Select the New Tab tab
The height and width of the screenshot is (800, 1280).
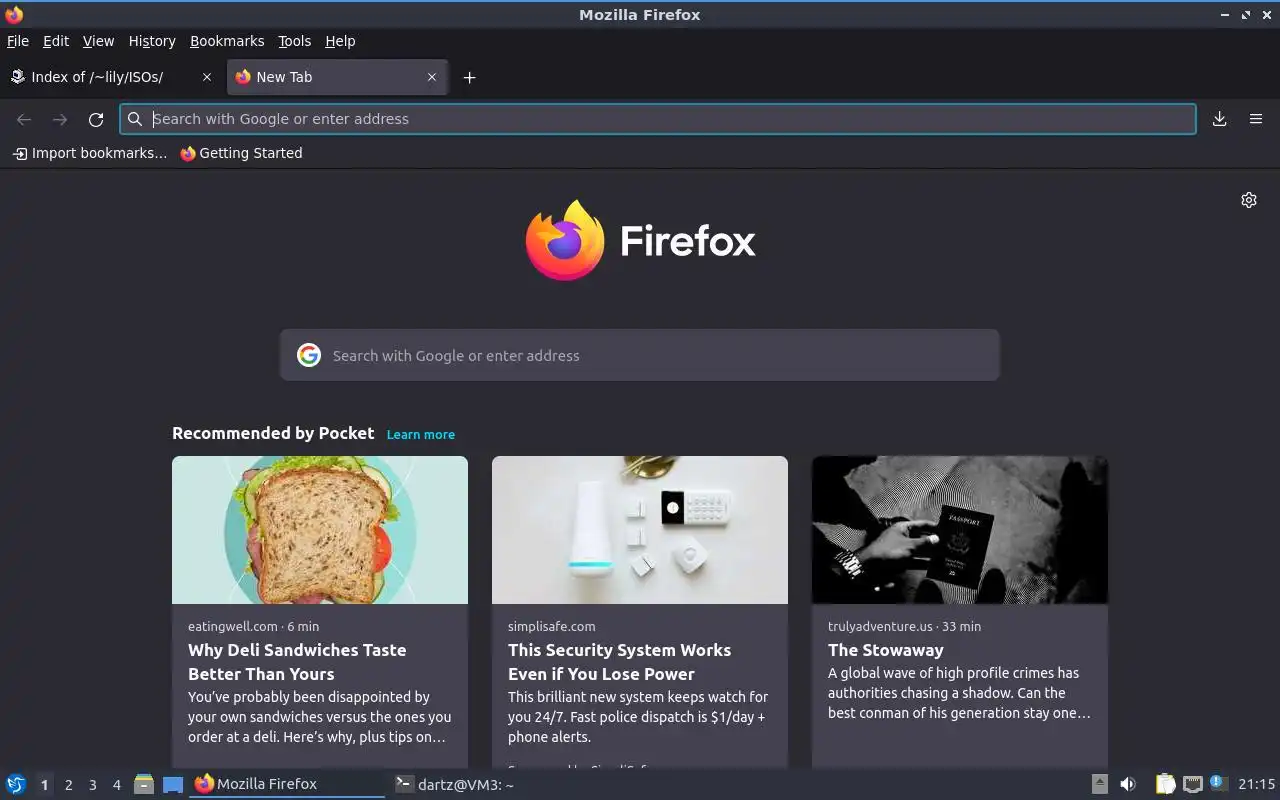338,77
